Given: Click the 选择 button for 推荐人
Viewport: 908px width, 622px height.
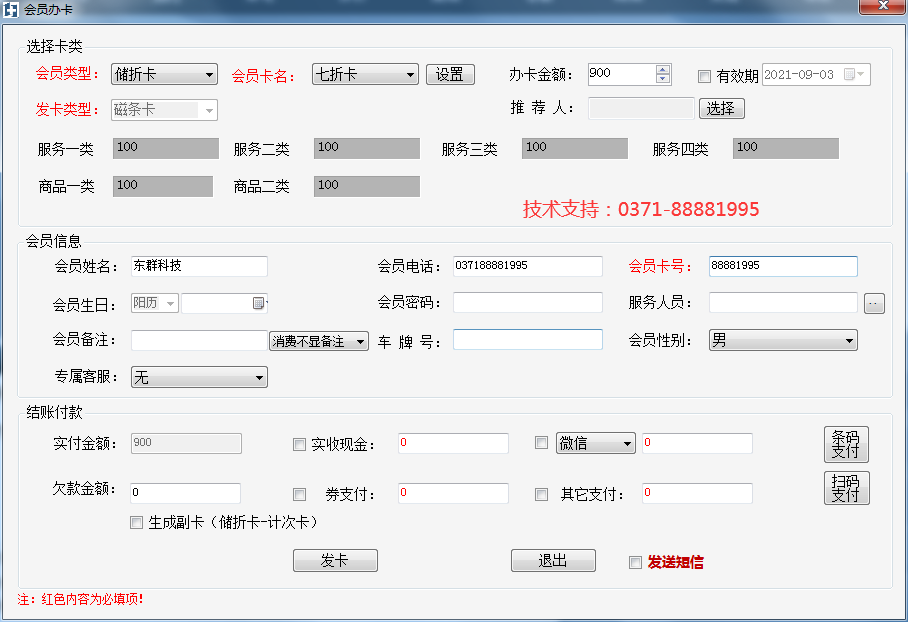Looking at the screenshot, I should coord(721,108).
